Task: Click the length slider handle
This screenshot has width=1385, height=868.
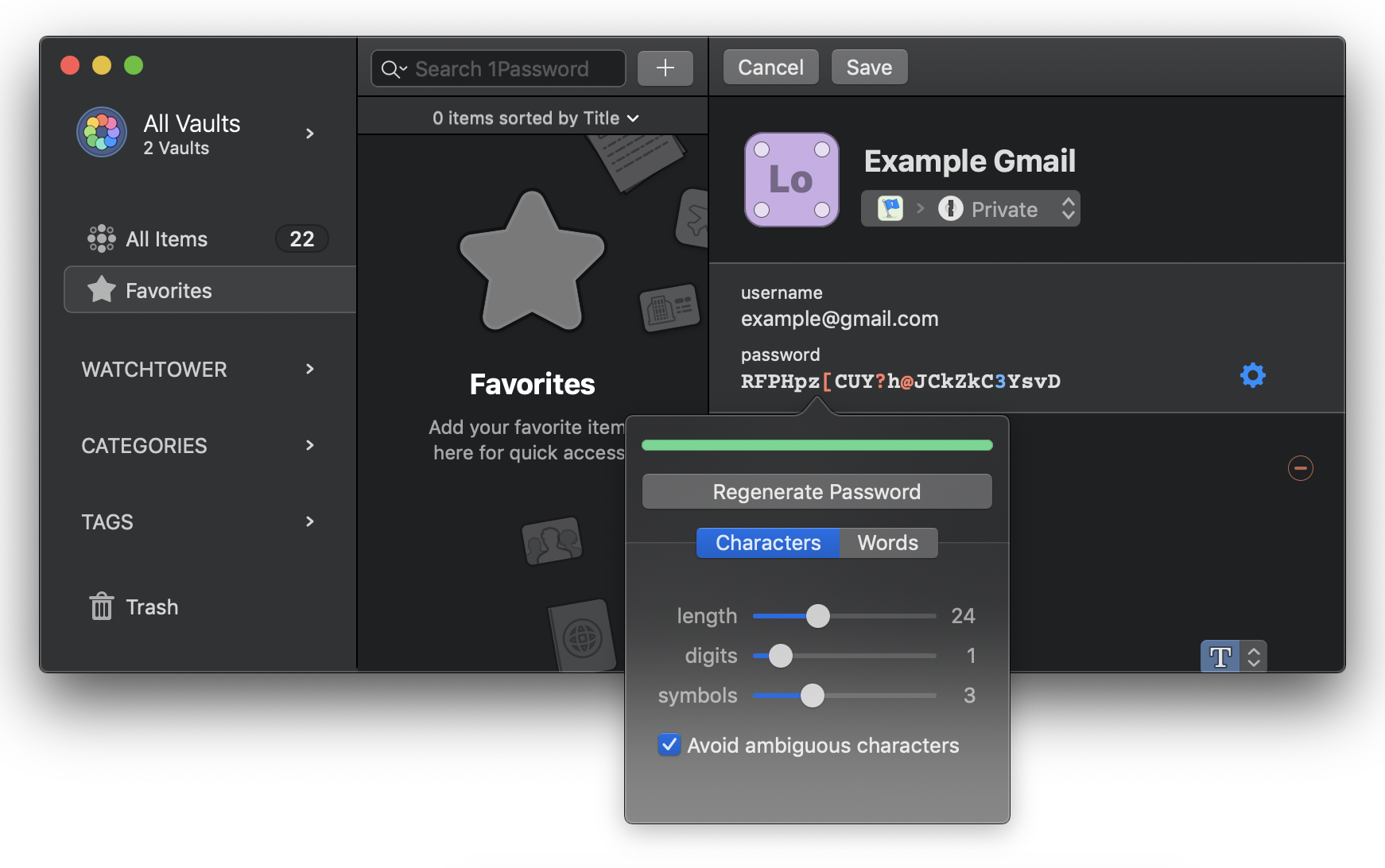Action: pos(818,616)
